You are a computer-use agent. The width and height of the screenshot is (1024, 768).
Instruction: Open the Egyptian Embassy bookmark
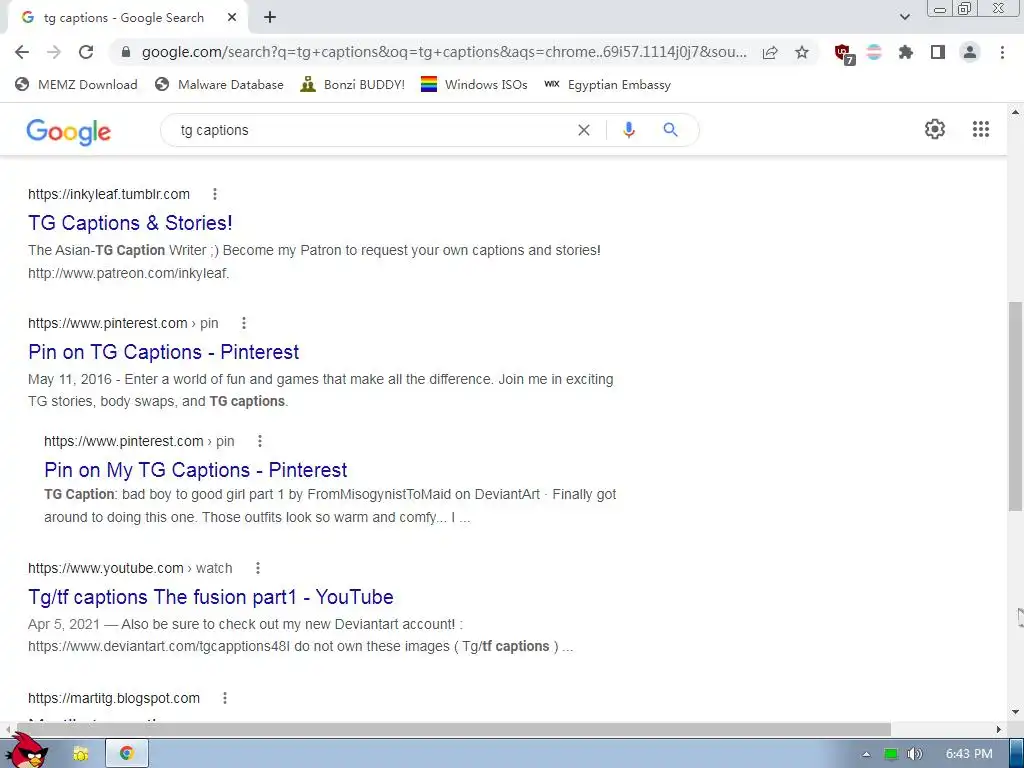click(x=607, y=84)
